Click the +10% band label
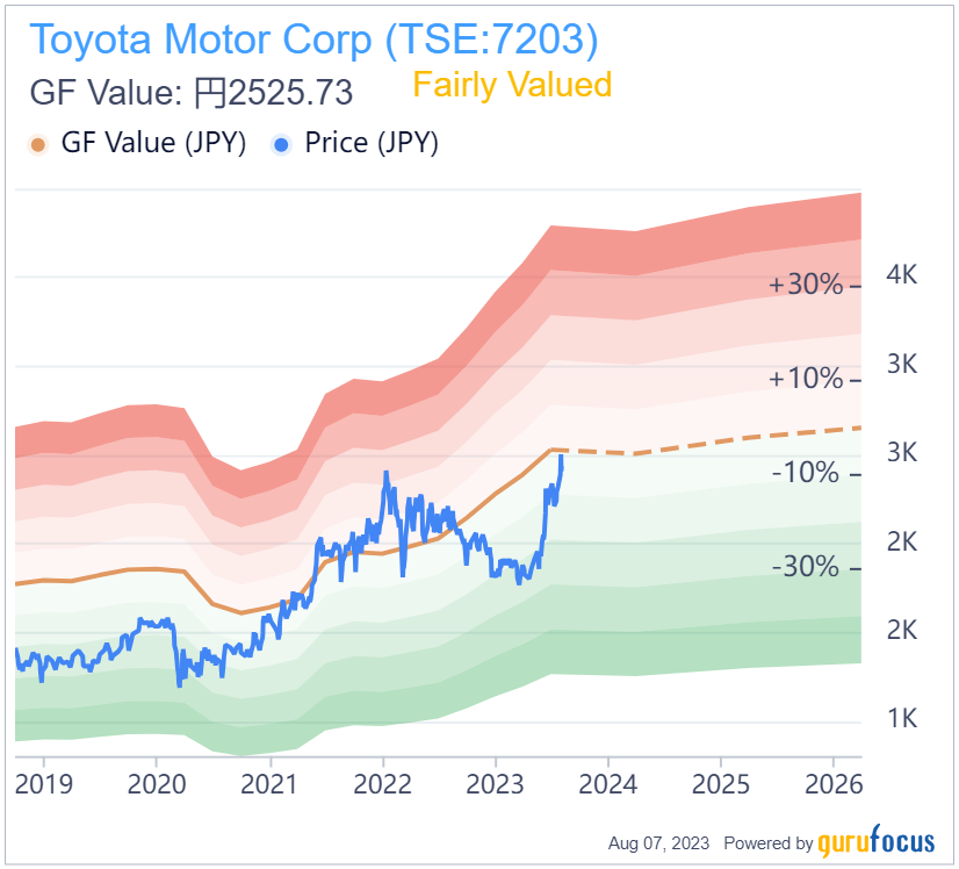959x869 pixels. [806, 379]
